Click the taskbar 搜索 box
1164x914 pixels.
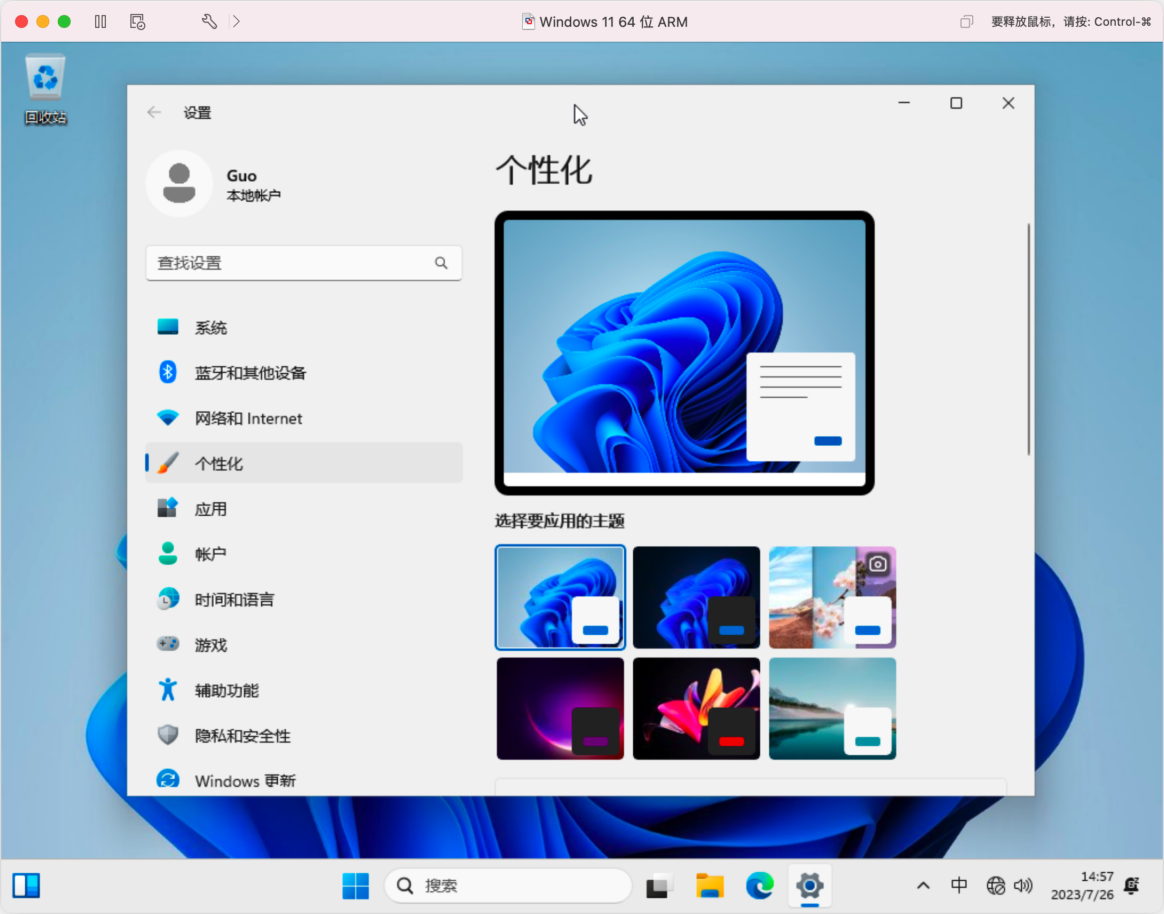(x=508, y=885)
